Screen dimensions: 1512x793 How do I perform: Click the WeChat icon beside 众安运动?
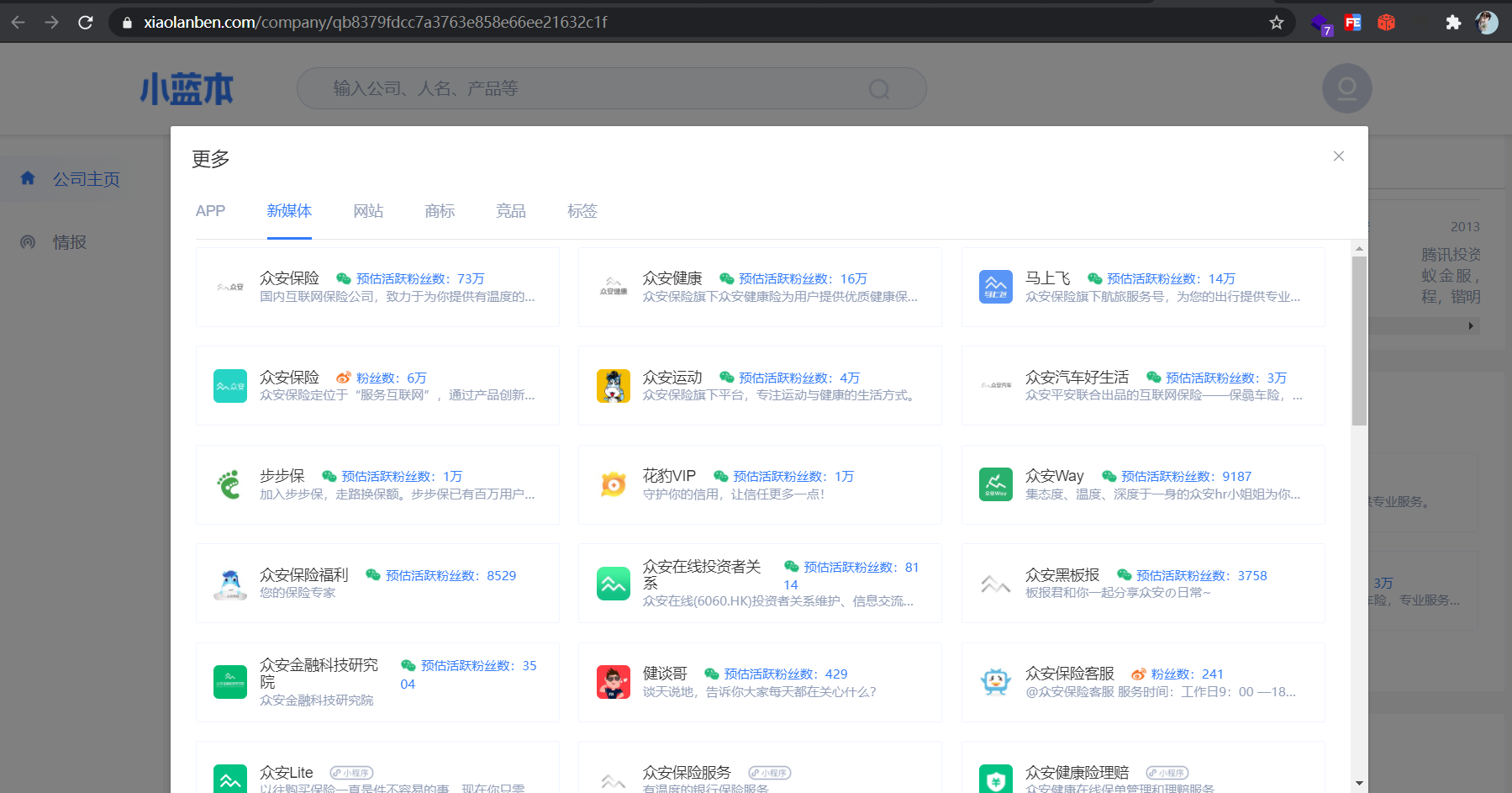point(727,378)
